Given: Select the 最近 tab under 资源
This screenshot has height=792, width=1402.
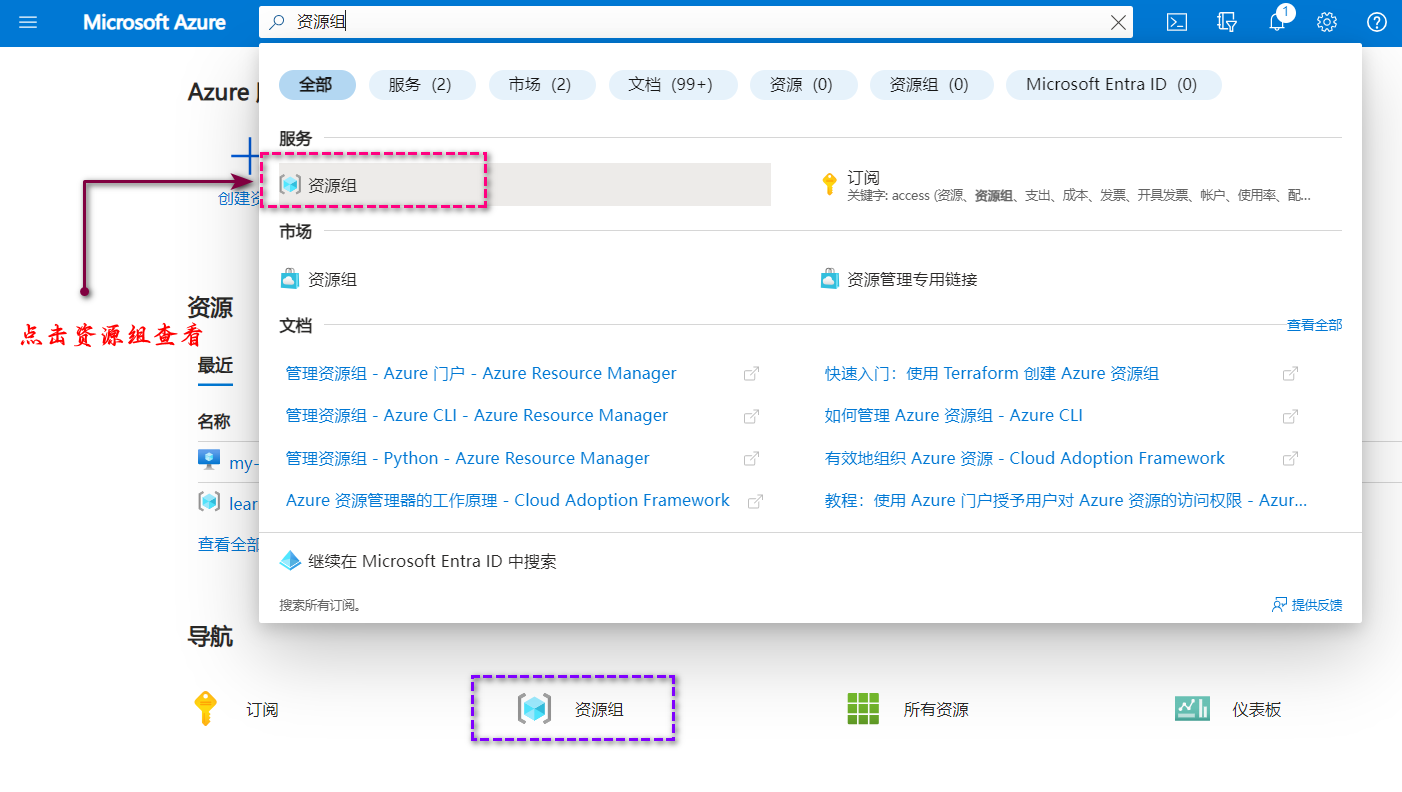Looking at the screenshot, I should (x=215, y=366).
